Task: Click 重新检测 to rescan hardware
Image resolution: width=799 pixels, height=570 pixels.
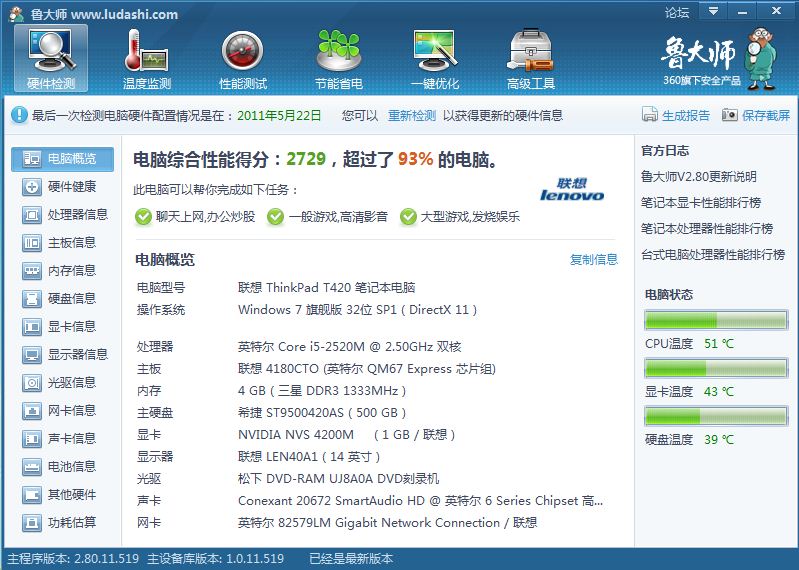Action: pos(412,116)
